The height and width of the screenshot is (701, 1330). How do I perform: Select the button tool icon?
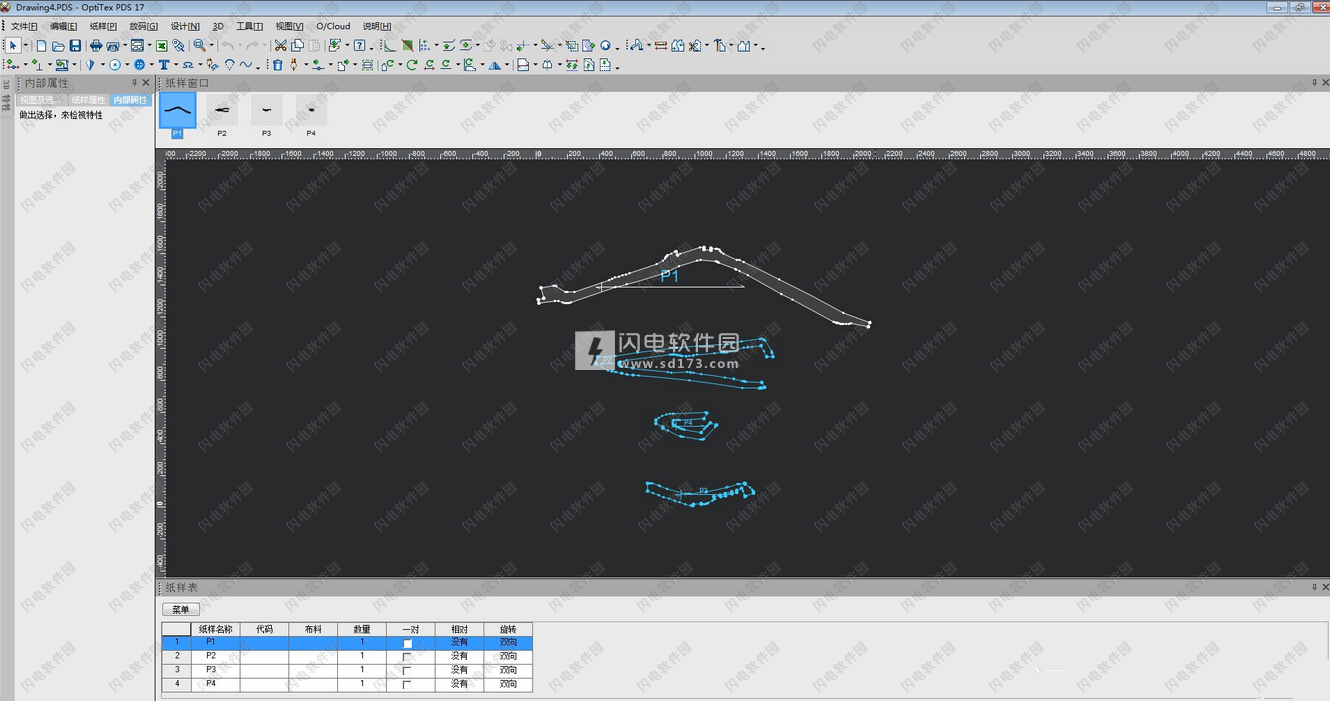(139, 65)
